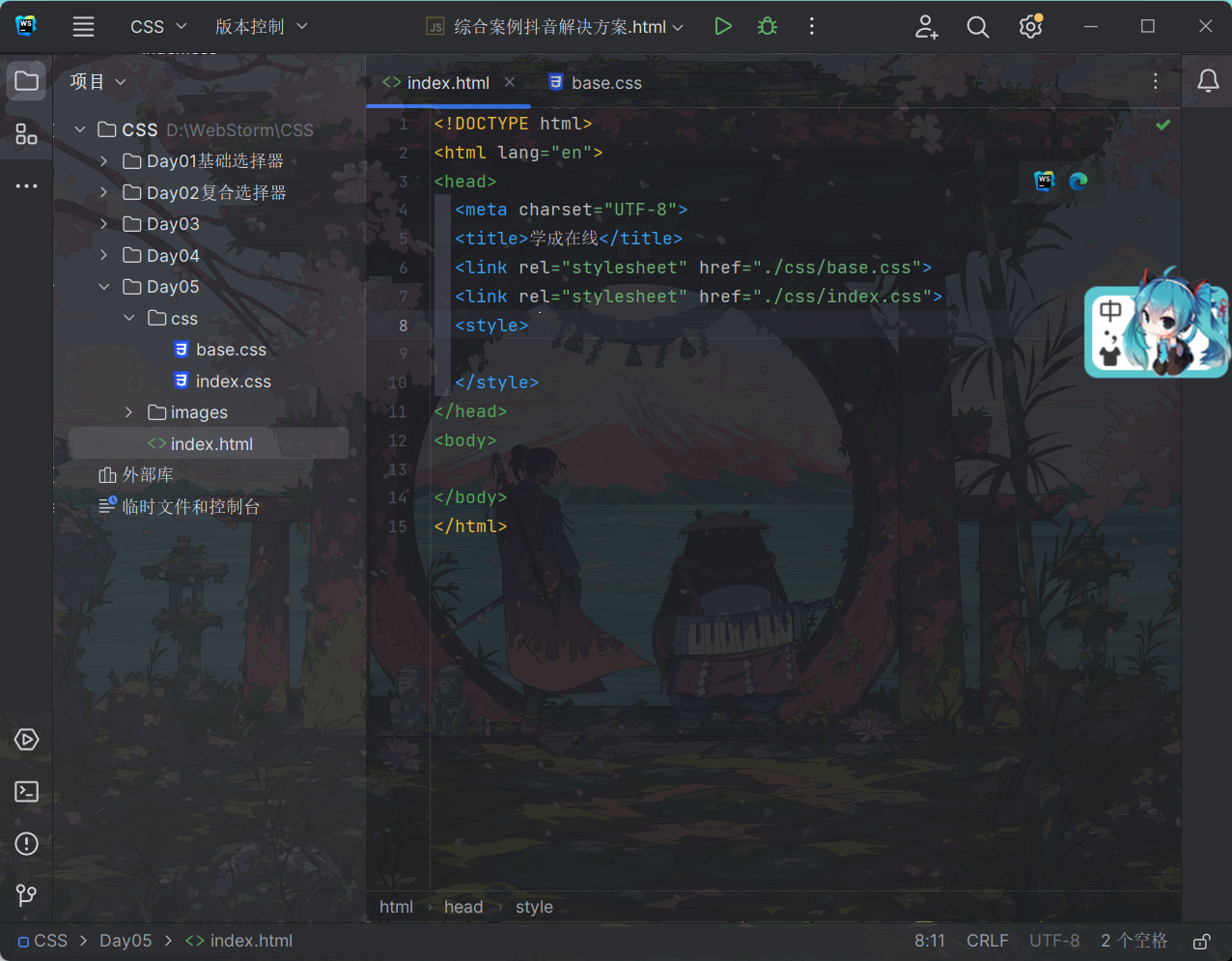Screen dimensions: 1232x961
Task: Click the <title> tag line
Action: point(569,239)
